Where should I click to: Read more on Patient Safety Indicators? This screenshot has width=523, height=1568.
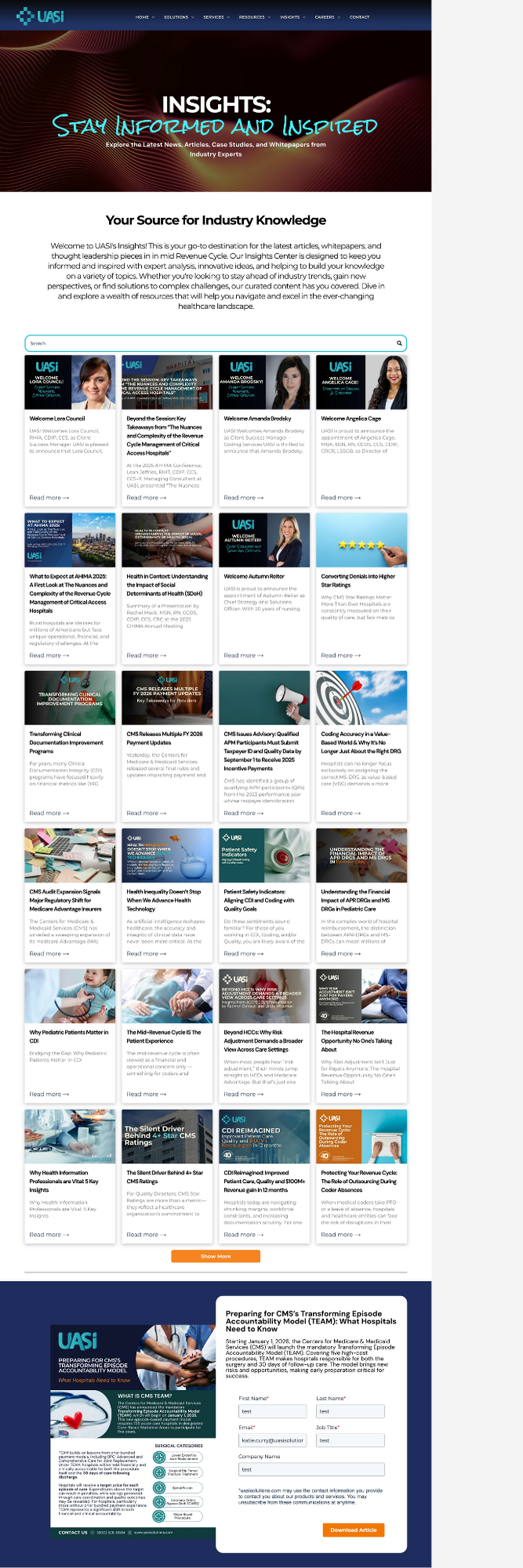243,954
